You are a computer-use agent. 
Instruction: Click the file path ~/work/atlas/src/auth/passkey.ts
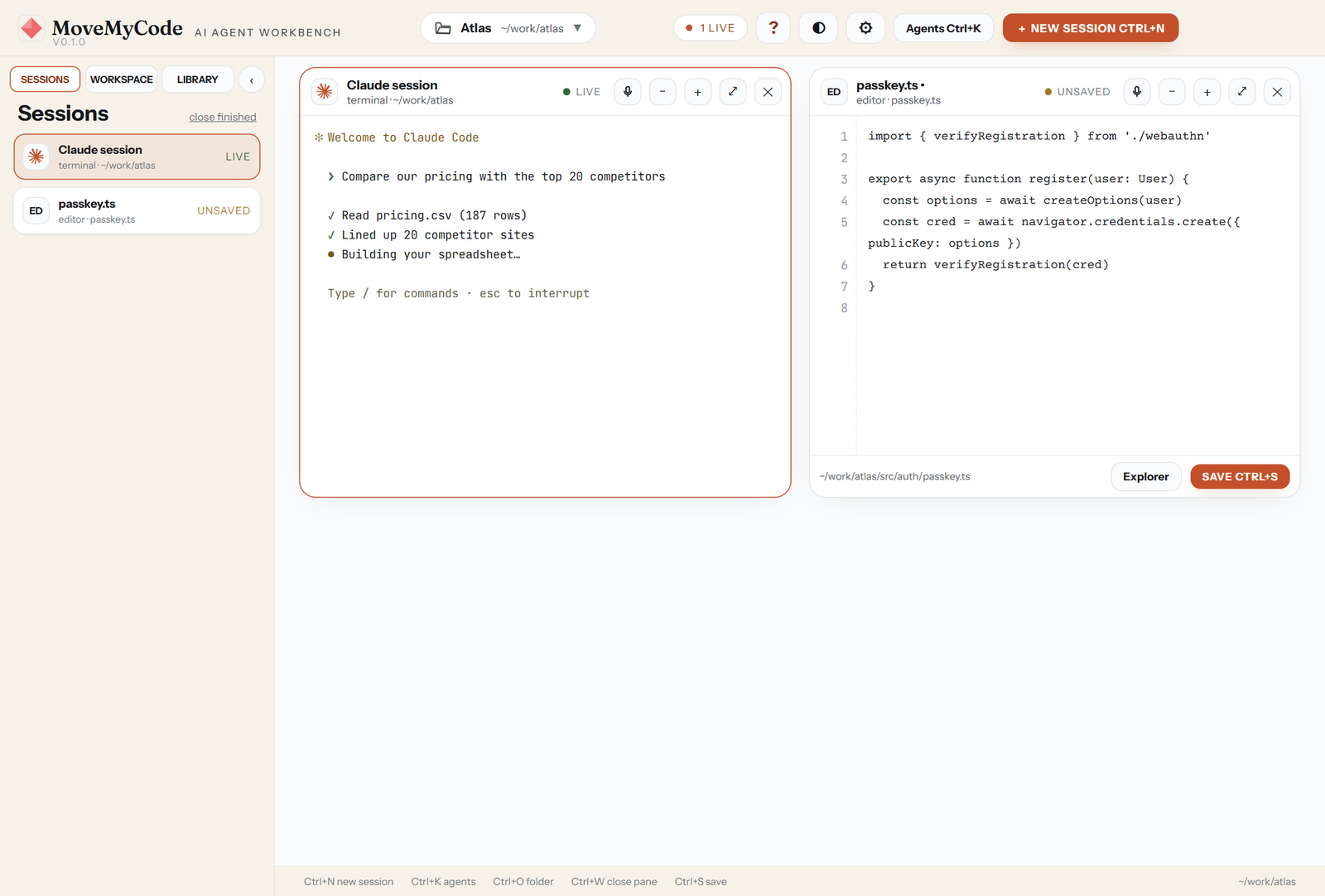[894, 477]
